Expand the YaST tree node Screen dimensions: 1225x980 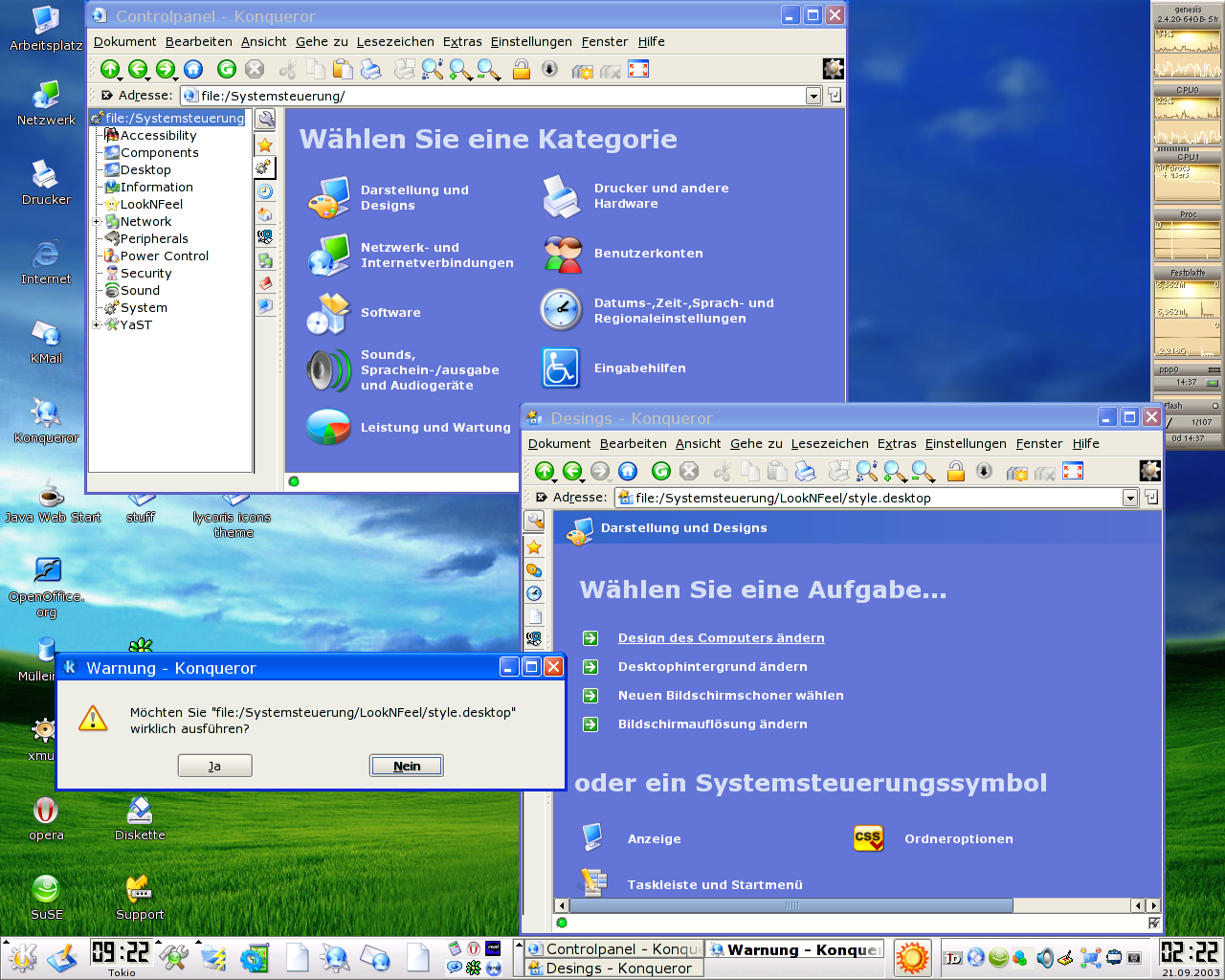click(96, 325)
